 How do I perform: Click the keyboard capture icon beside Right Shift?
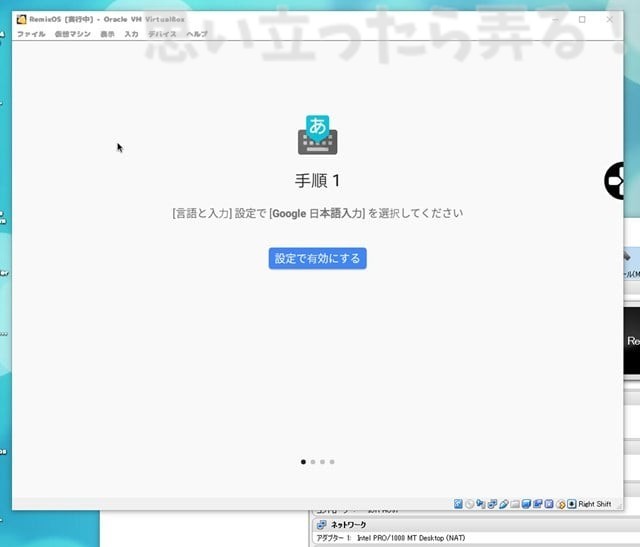(x=572, y=504)
